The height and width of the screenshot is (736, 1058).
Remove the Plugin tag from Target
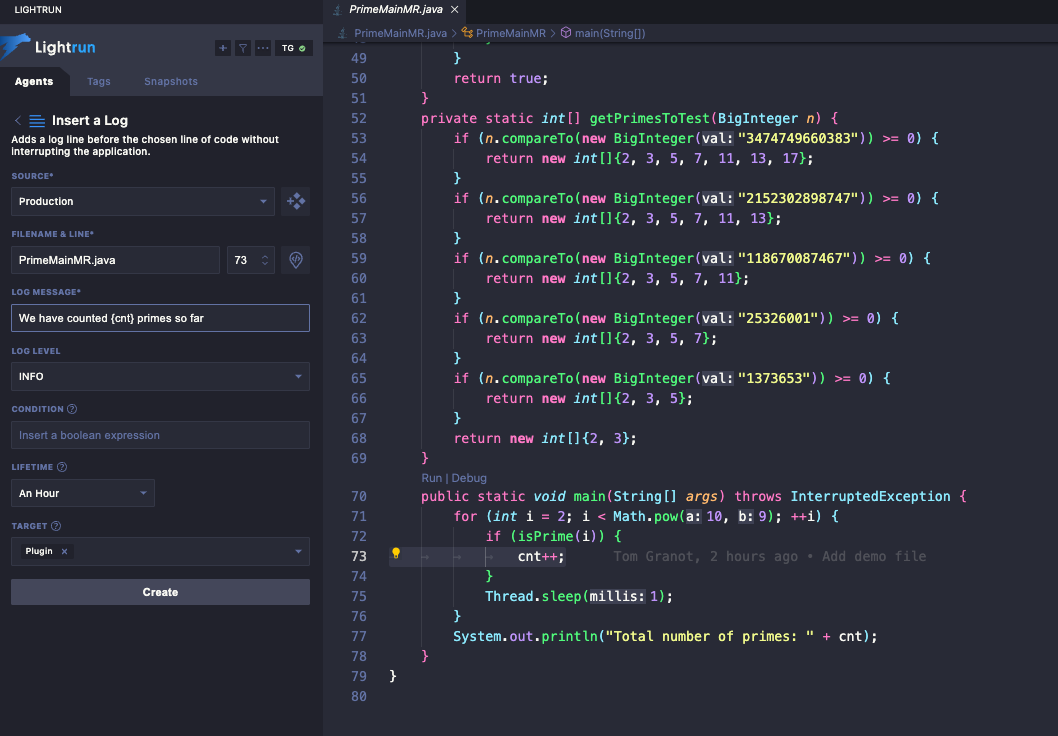[65, 551]
